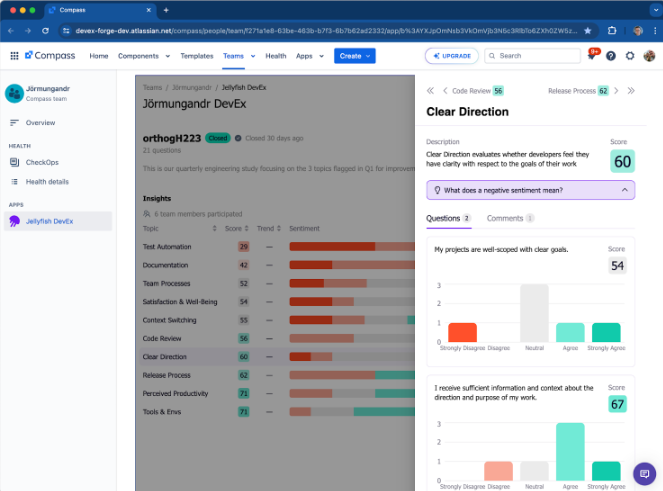Image resolution: width=663 pixels, height=491 pixels.
Task: Click the Upgrade button
Action: click(451, 56)
